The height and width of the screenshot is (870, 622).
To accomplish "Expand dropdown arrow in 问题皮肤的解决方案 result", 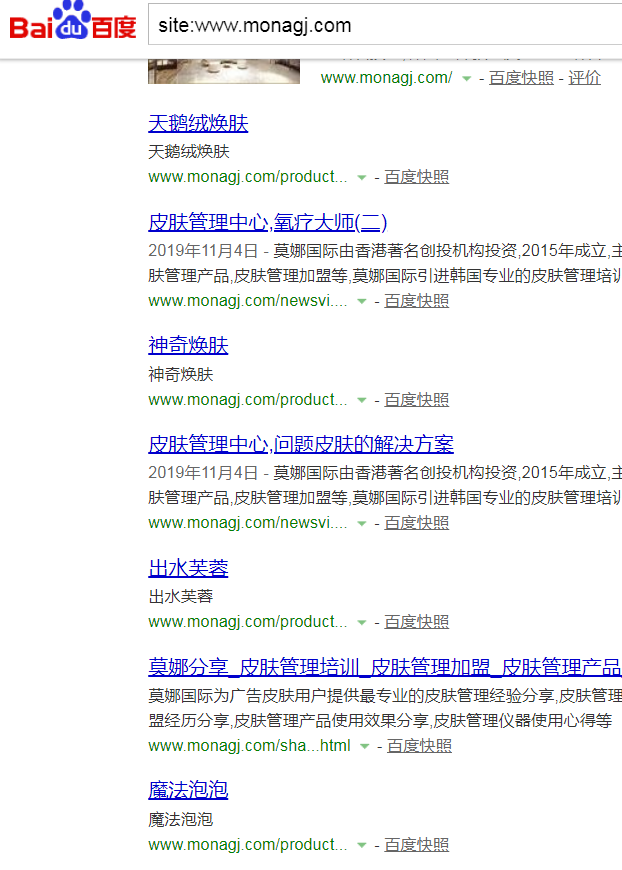I will (x=362, y=524).
